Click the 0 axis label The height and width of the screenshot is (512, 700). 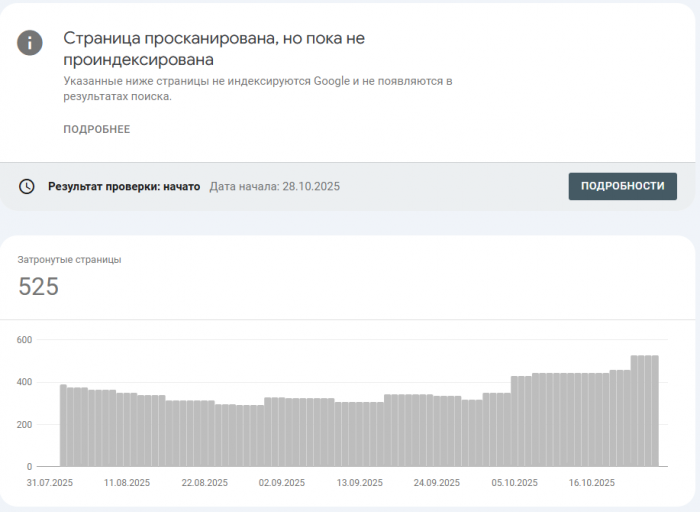point(29,466)
